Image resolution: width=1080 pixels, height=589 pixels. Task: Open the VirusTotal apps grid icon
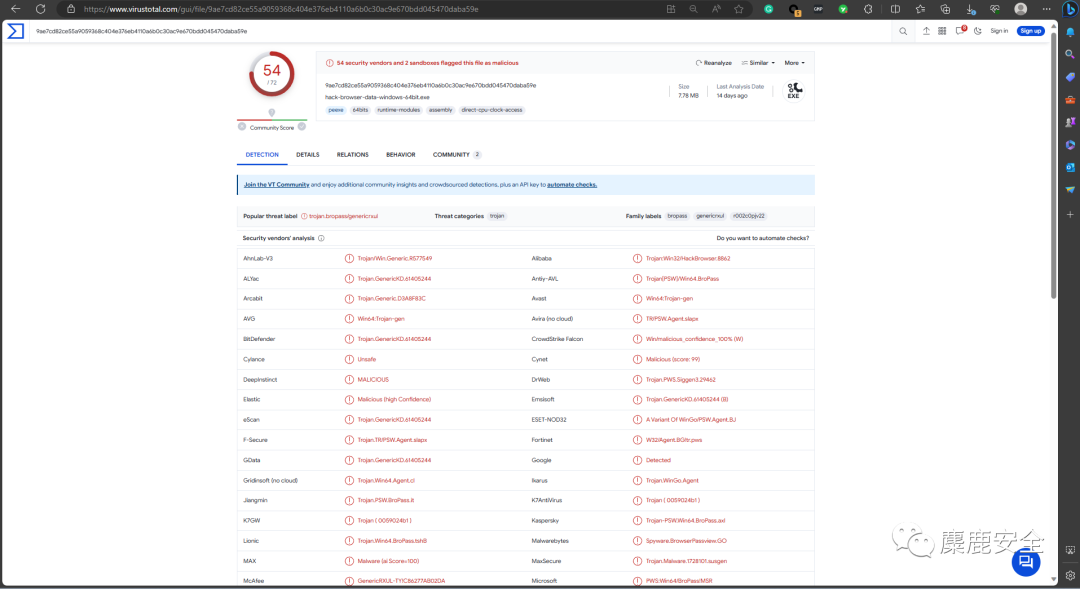click(x=942, y=31)
